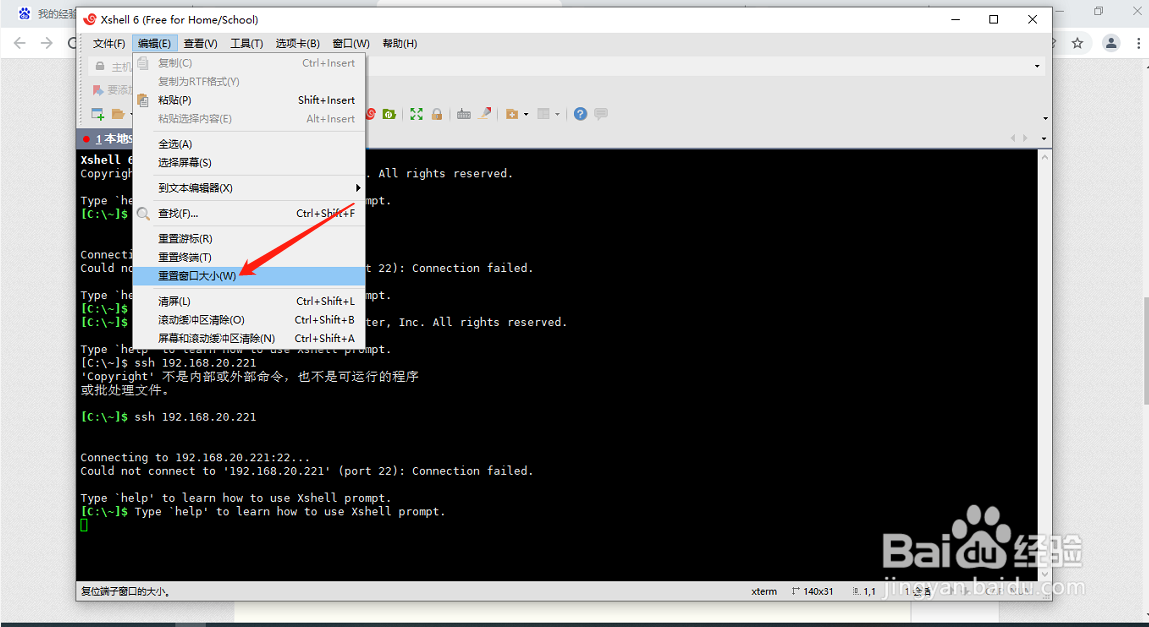Click the green Xmanager toolbar icon
Screen dimensions: 1149x627
pos(389,114)
